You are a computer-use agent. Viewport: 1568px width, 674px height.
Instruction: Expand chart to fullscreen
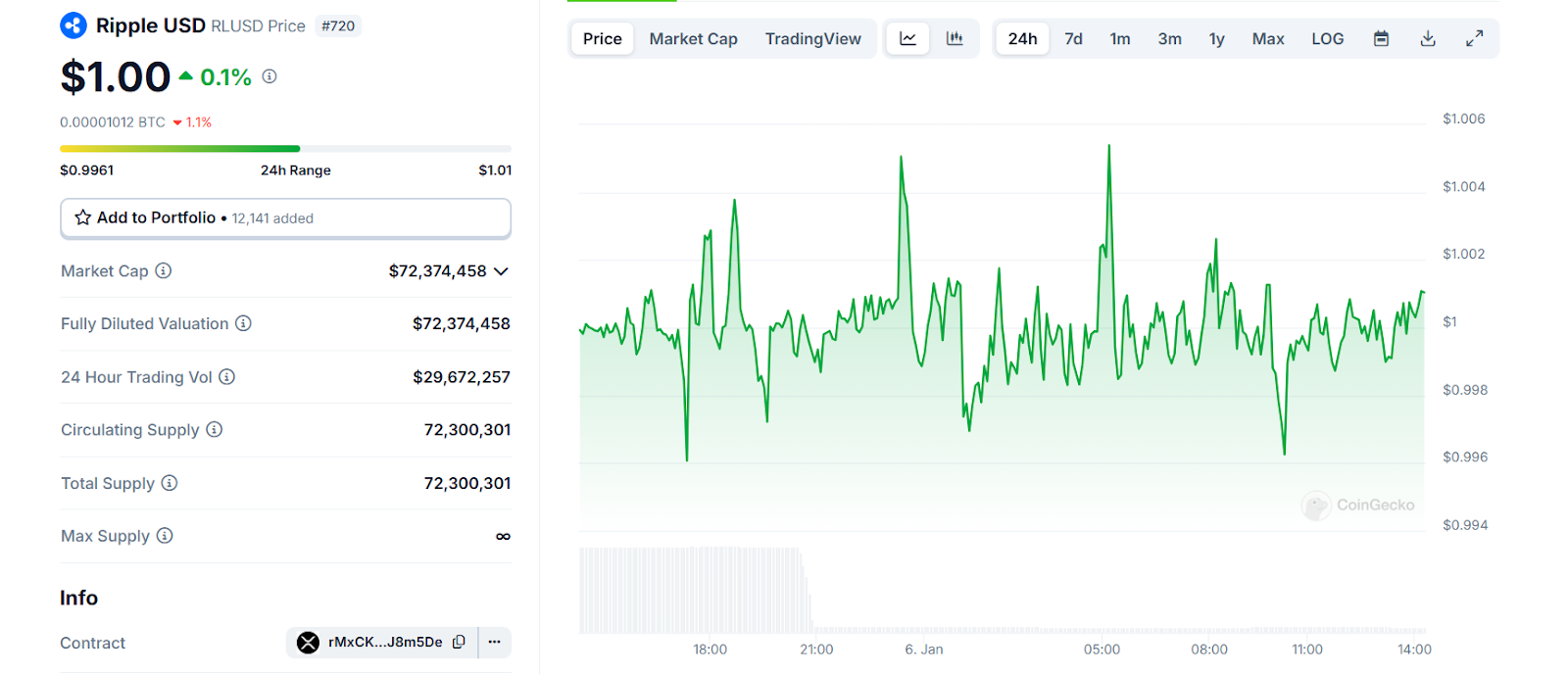pos(1474,39)
